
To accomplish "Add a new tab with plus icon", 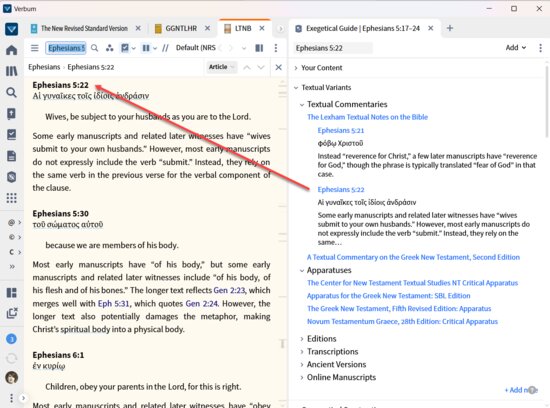I will coord(450,28).
